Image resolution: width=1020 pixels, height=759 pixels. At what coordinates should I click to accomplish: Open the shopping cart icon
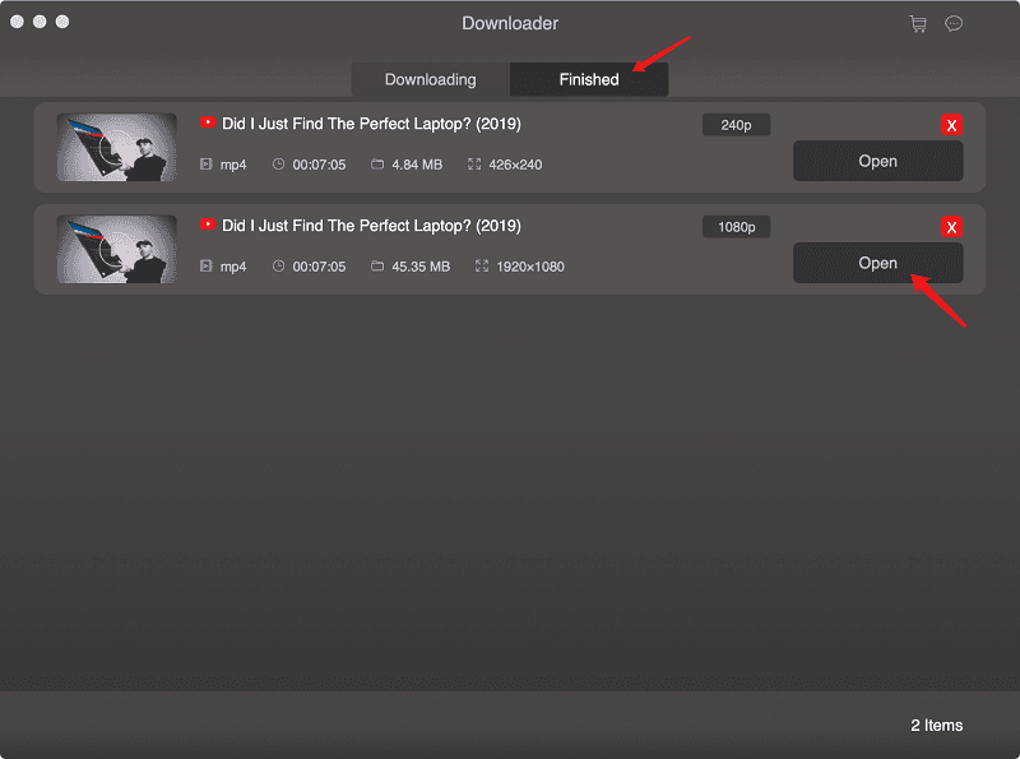(x=918, y=24)
